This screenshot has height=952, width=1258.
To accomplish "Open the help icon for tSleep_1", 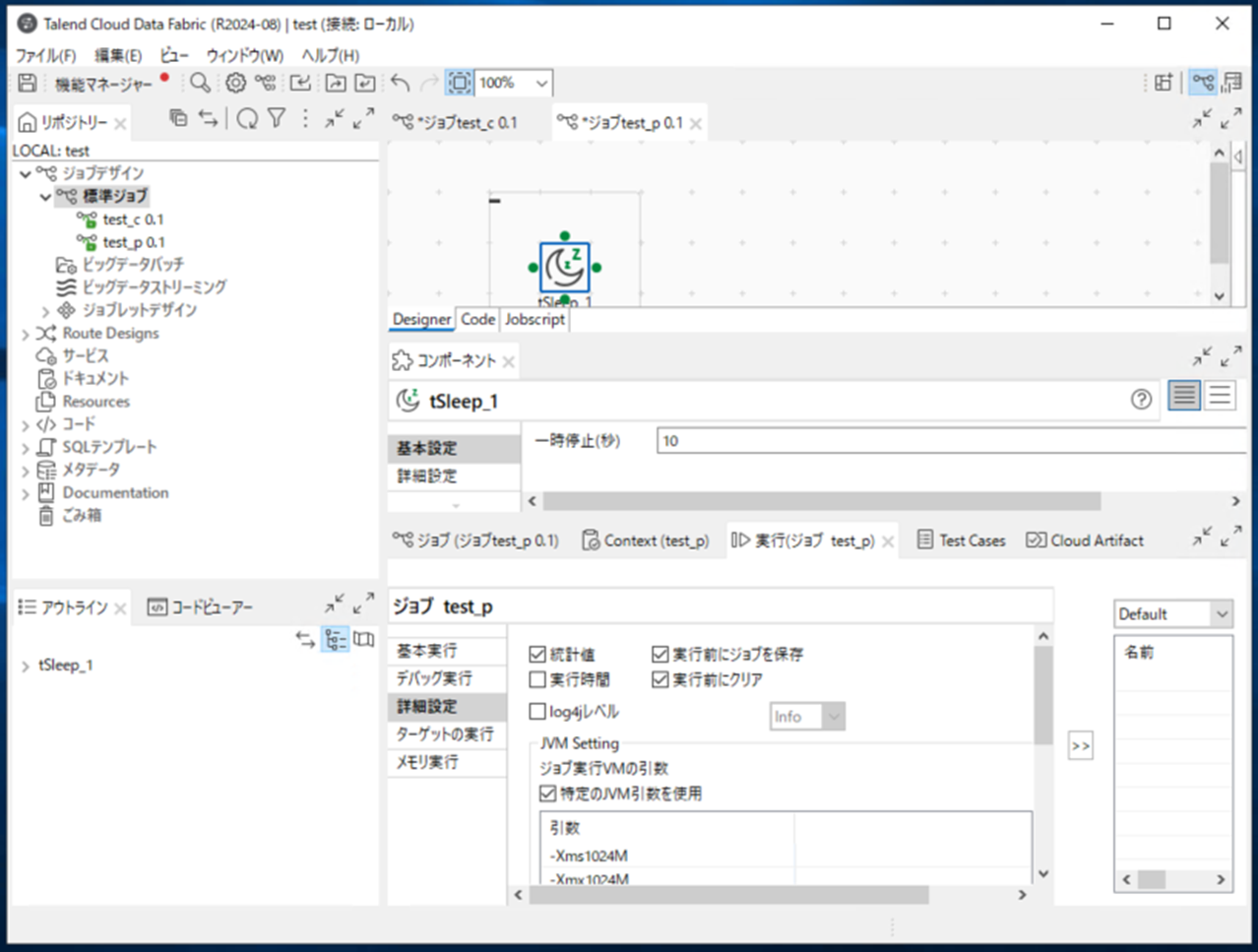I will (x=1141, y=400).
